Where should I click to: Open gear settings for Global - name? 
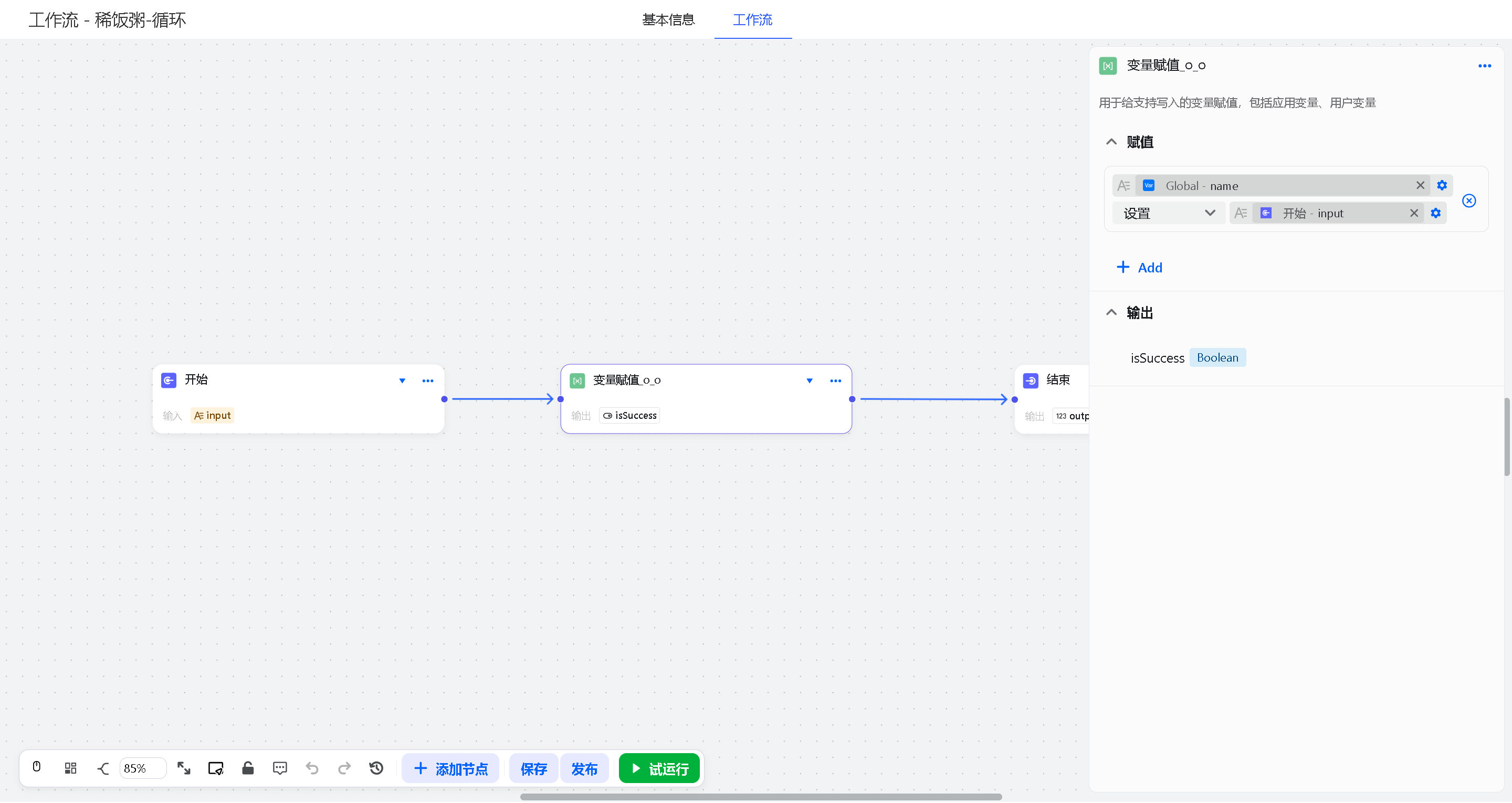(1442, 185)
